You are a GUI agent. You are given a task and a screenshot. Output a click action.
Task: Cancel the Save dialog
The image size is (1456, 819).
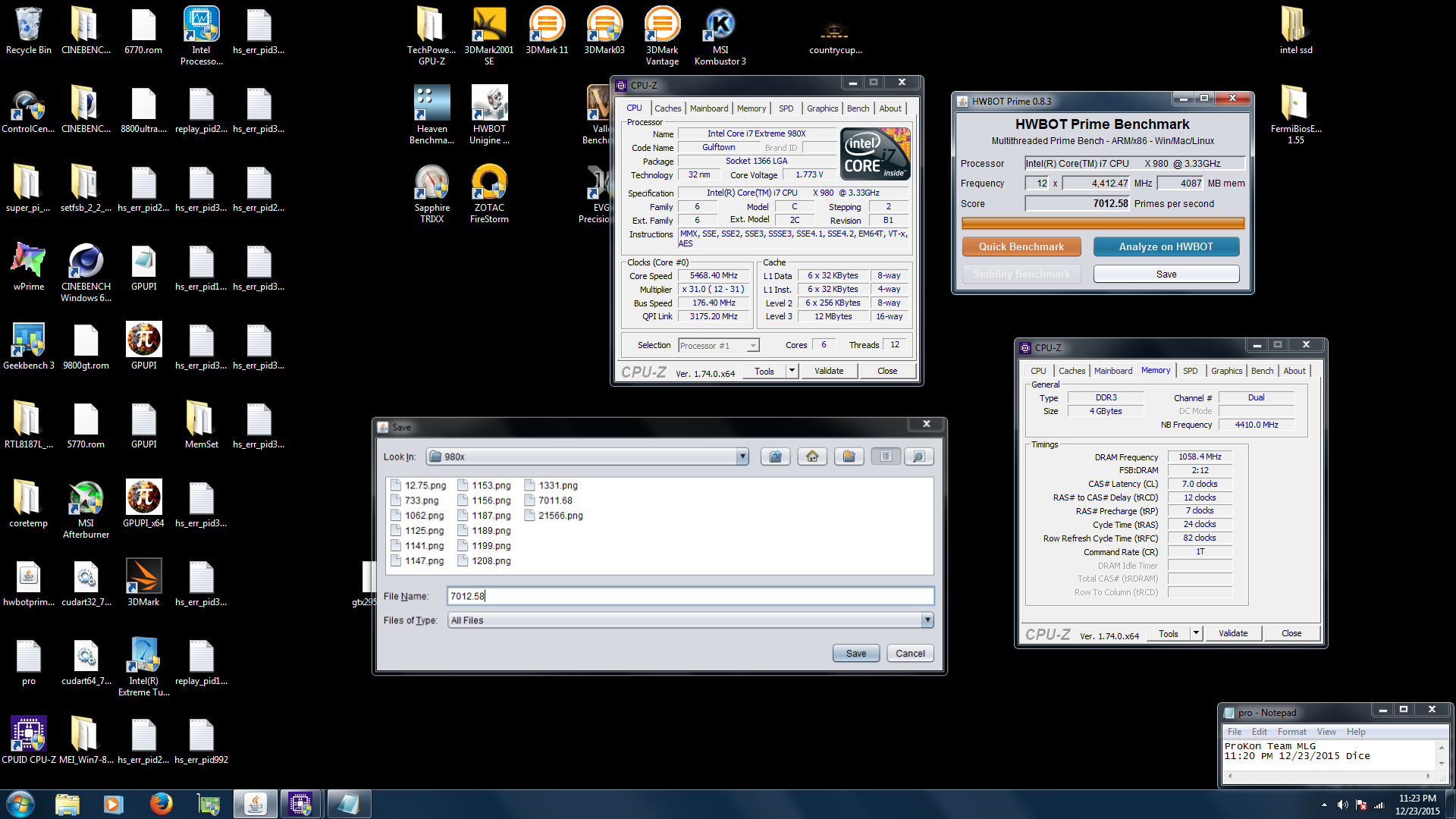click(910, 654)
